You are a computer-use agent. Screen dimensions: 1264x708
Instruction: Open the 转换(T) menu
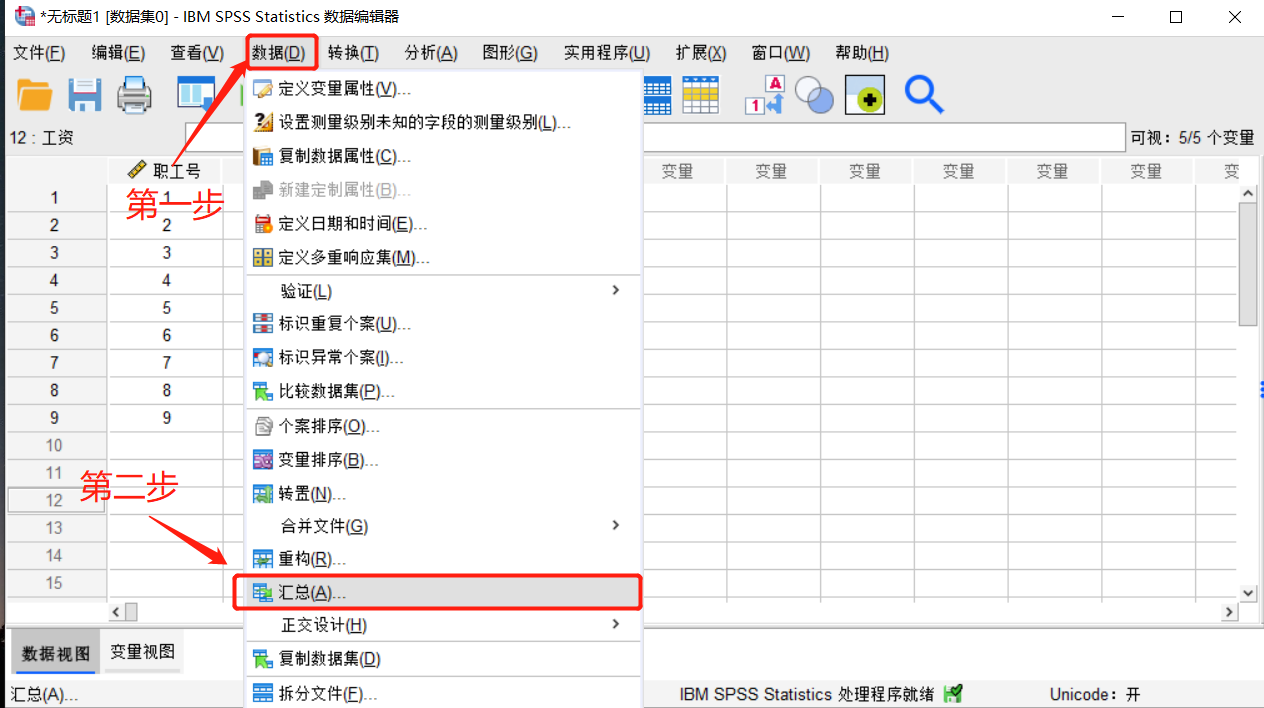tap(353, 53)
